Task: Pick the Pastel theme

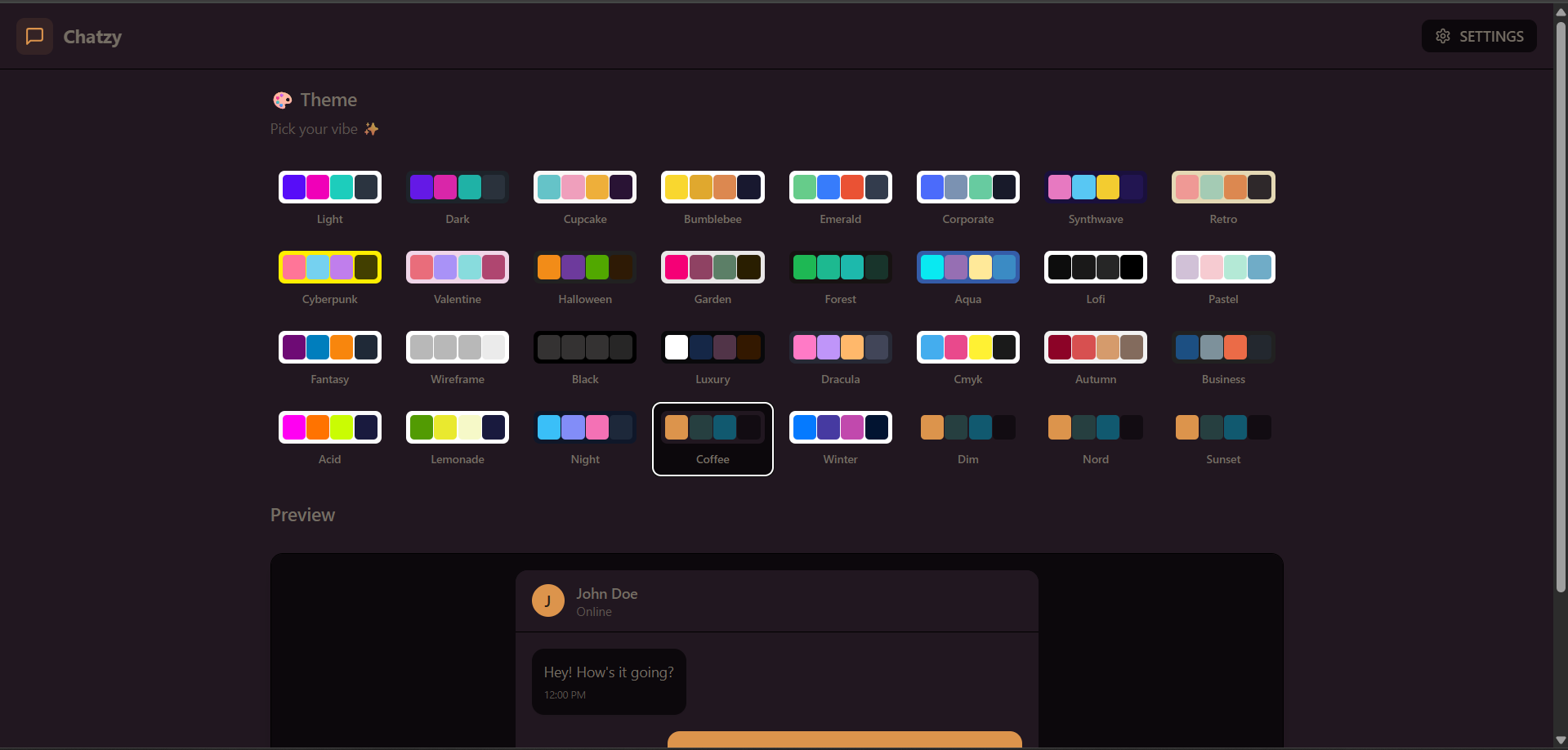Action: coord(1223,279)
